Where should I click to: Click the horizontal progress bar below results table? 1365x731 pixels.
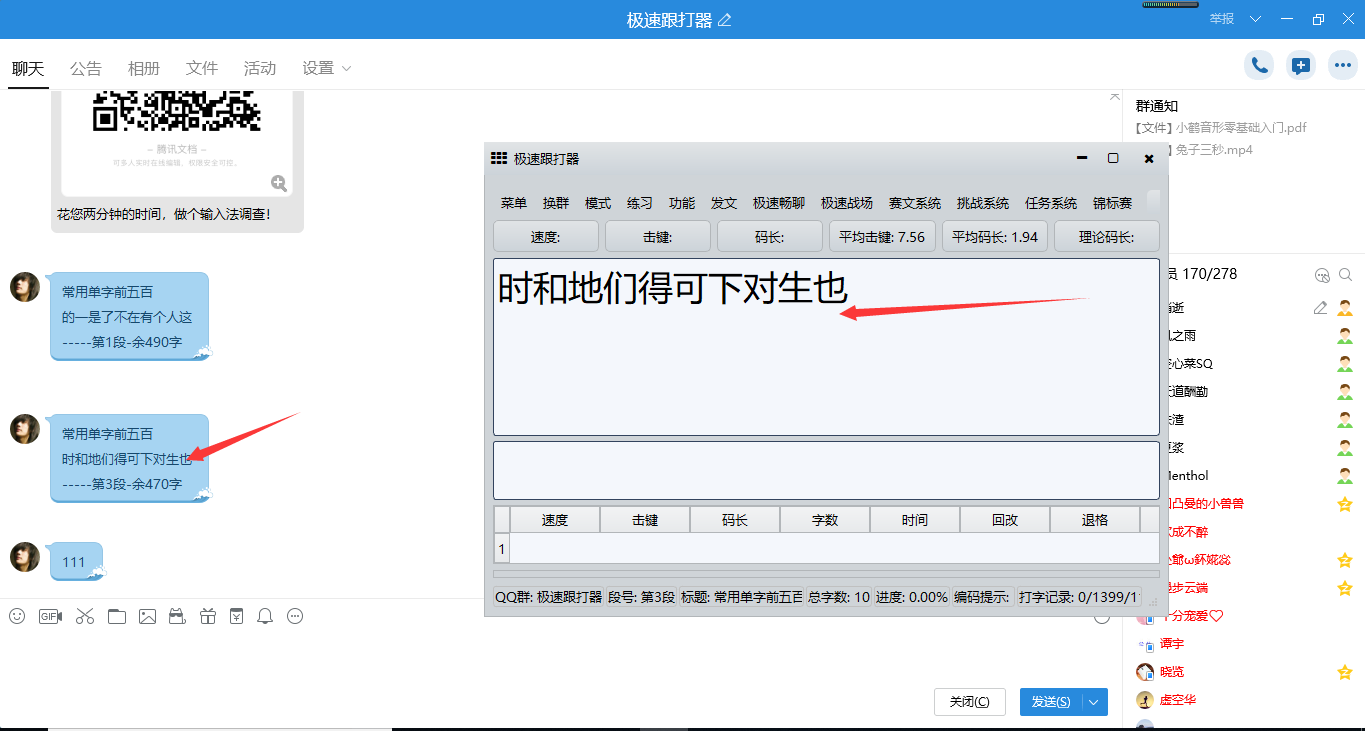[826, 574]
